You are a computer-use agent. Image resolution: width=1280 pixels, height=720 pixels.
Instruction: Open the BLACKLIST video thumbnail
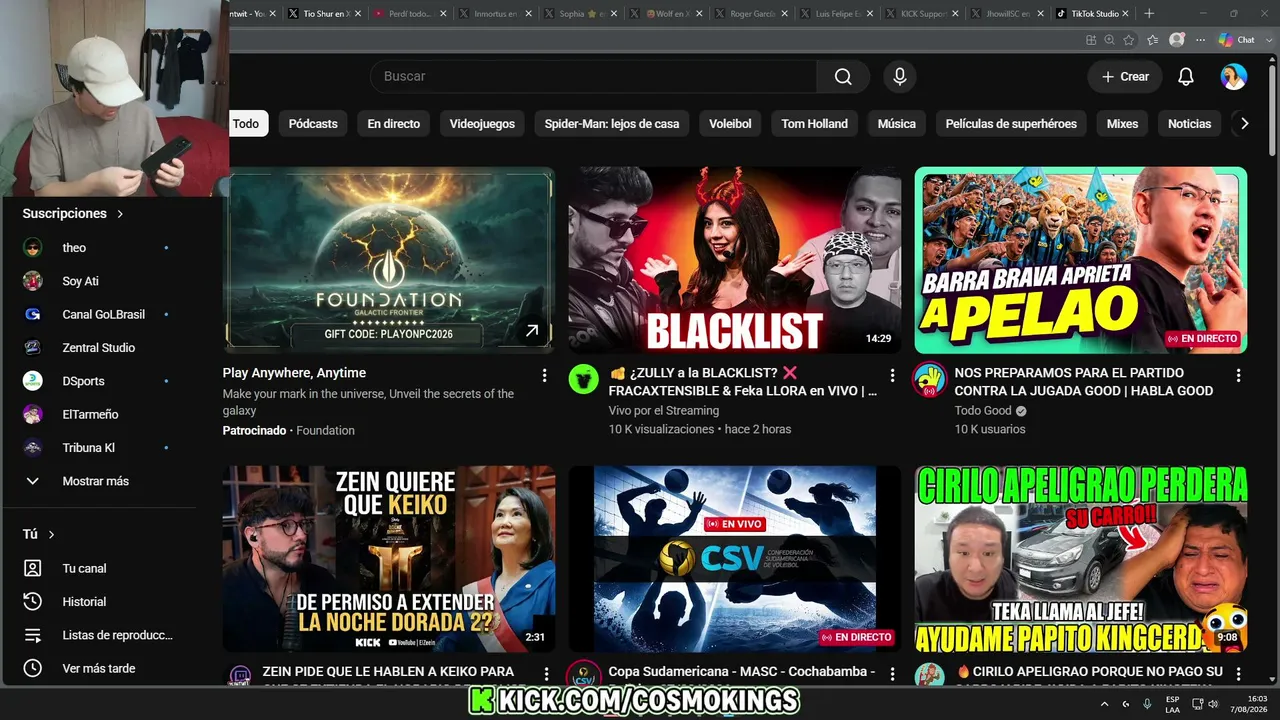coord(735,260)
